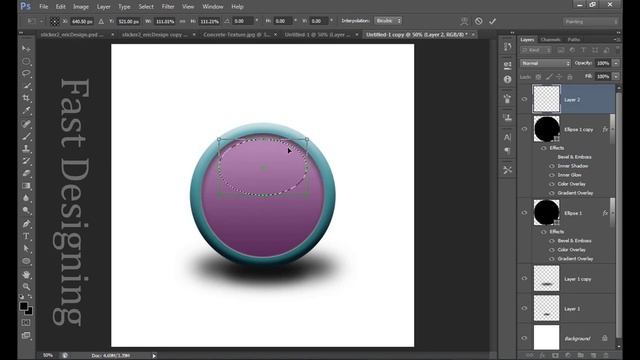The width and height of the screenshot is (640, 360).
Task: Select the History Brush tool
Action: 27,161
